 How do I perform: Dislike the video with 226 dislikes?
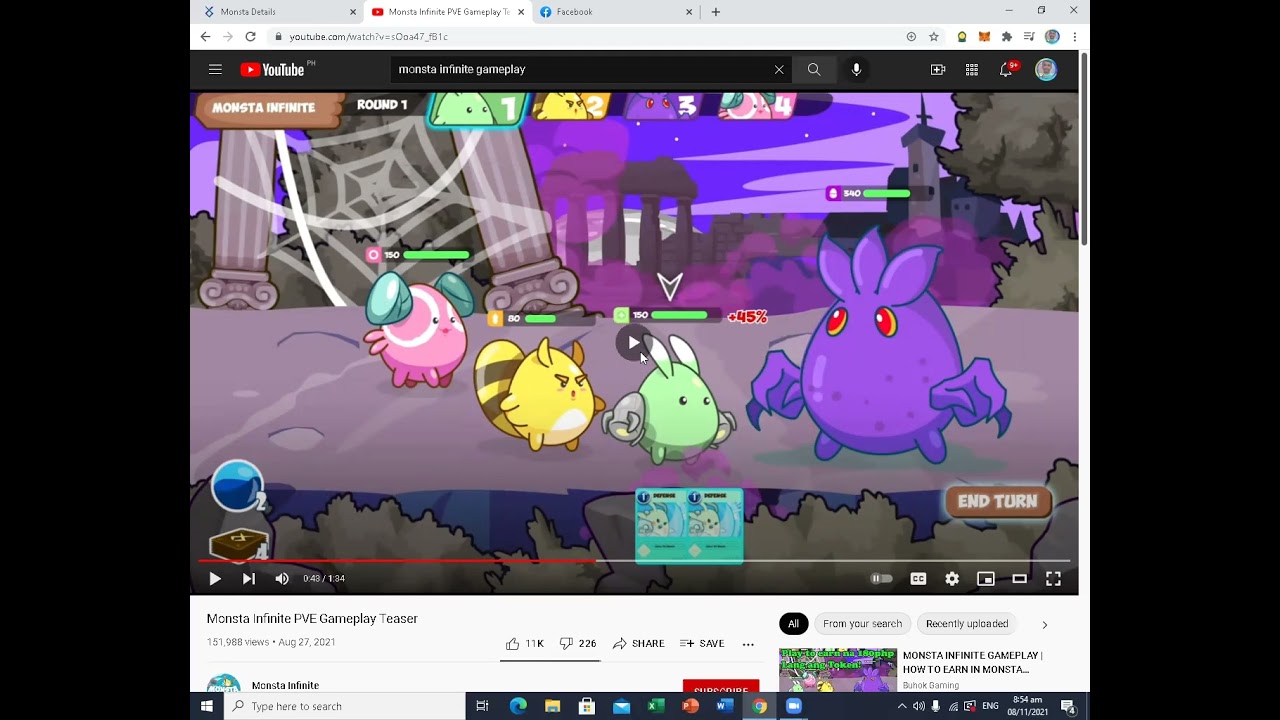pyautogui.click(x=578, y=643)
